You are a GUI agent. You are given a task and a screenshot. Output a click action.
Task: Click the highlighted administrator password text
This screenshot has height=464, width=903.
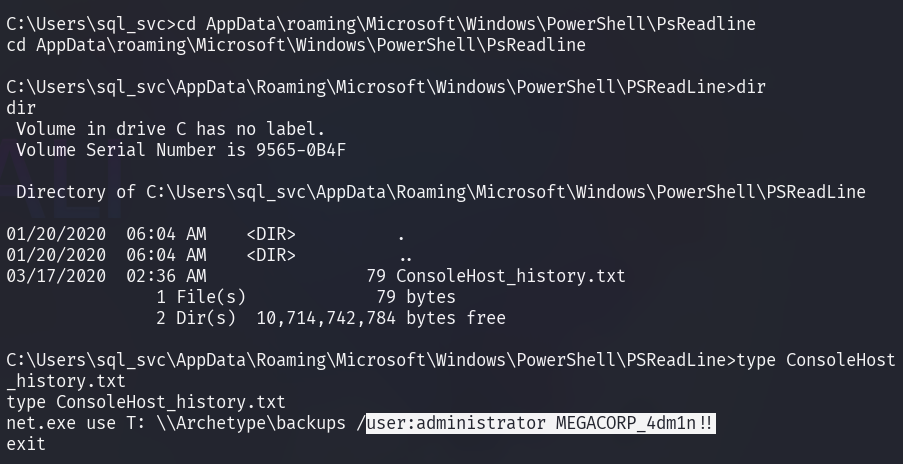[541, 423]
